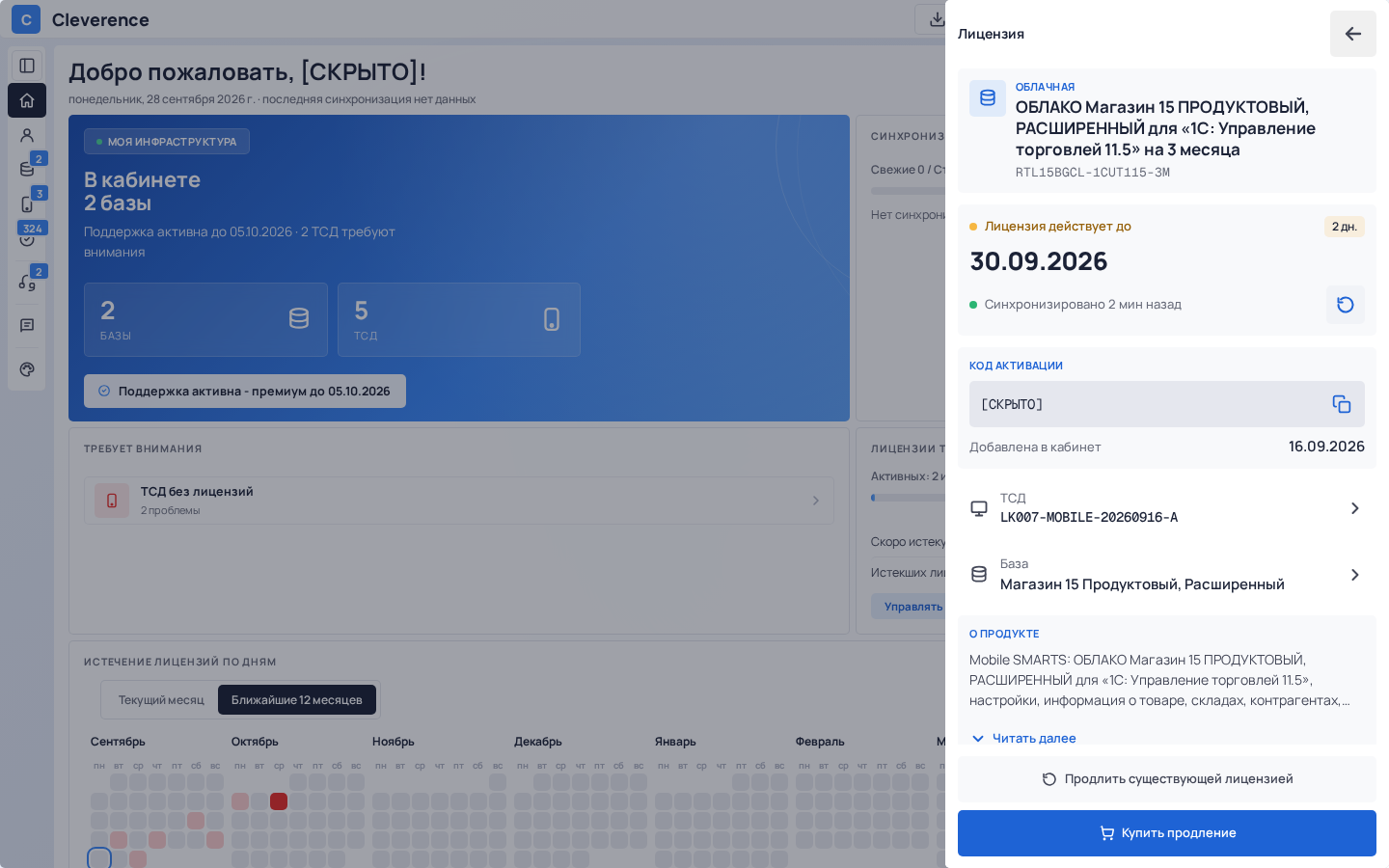
Task: Click the license code RTL15BGCL-1CUT115-3M
Action: point(1093,173)
